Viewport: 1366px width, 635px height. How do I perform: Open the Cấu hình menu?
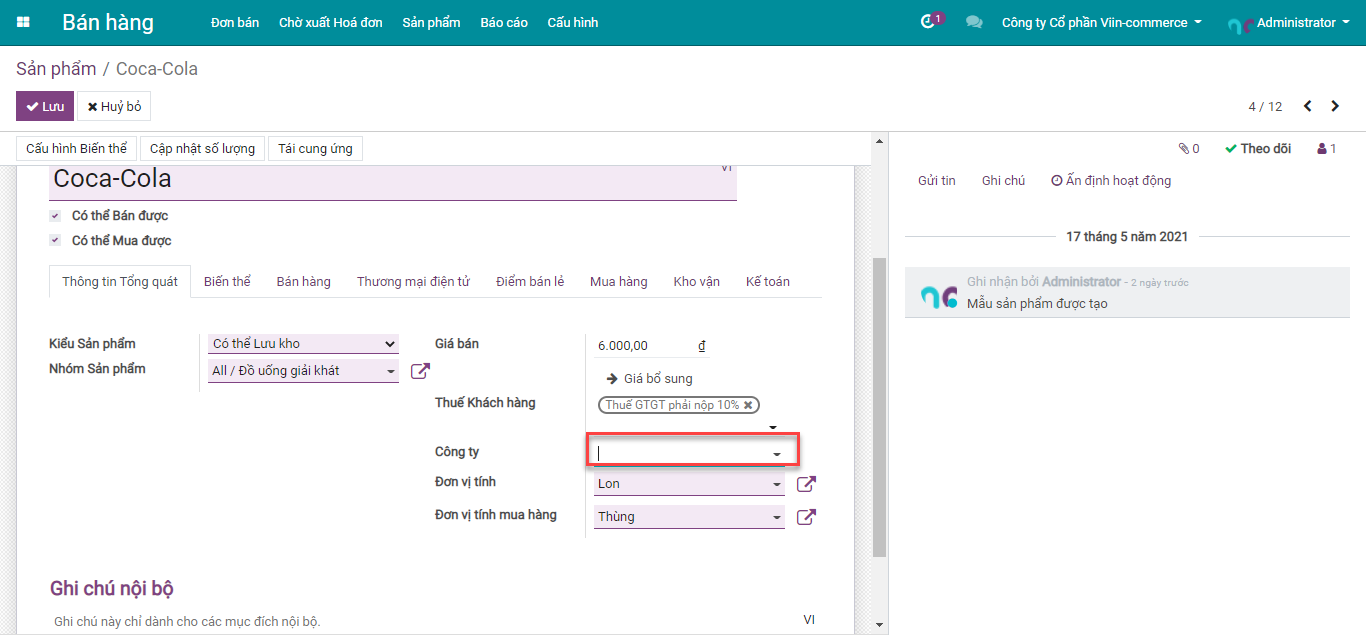(573, 22)
